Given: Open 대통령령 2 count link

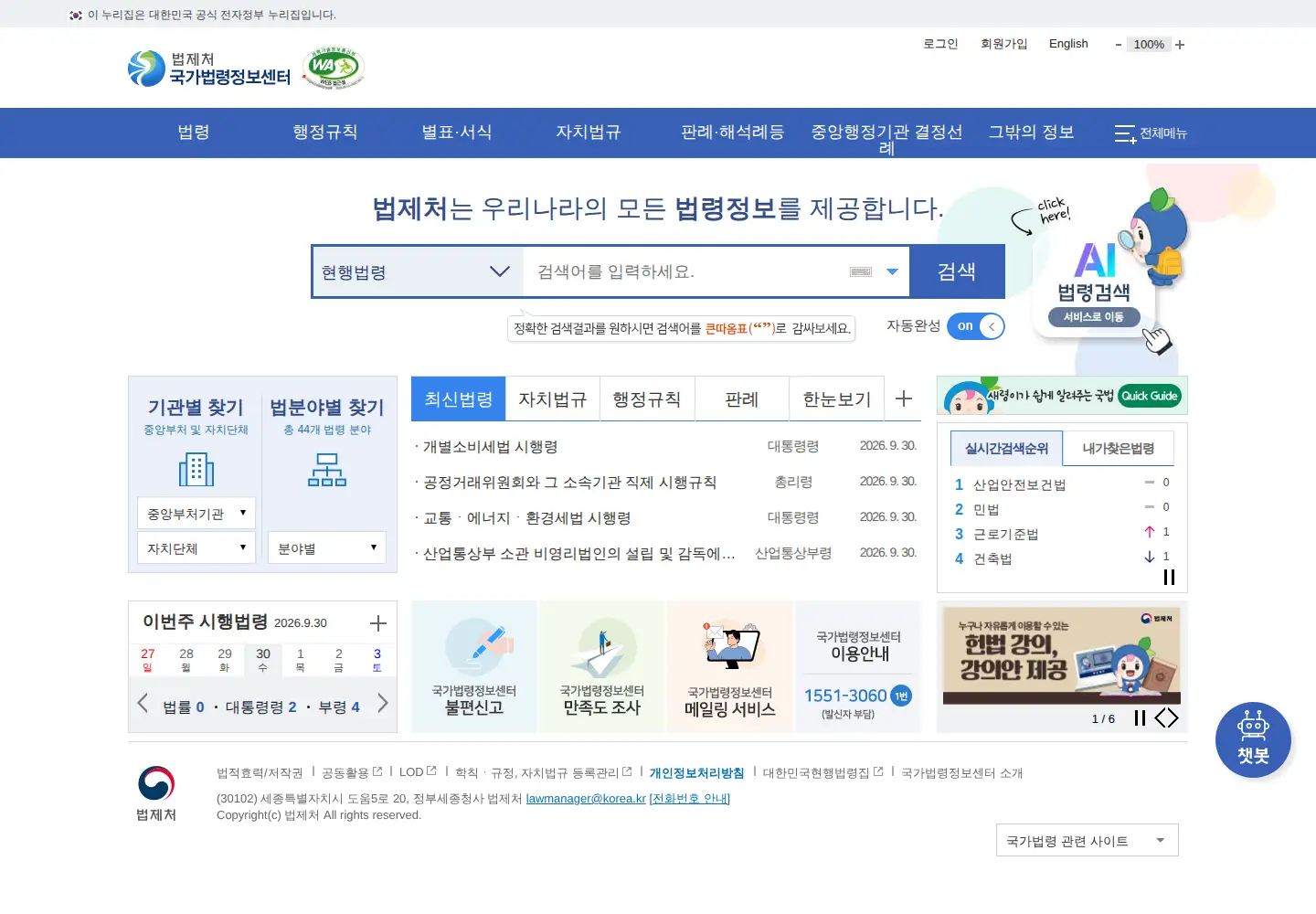Looking at the screenshot, I should click(261, 707).
